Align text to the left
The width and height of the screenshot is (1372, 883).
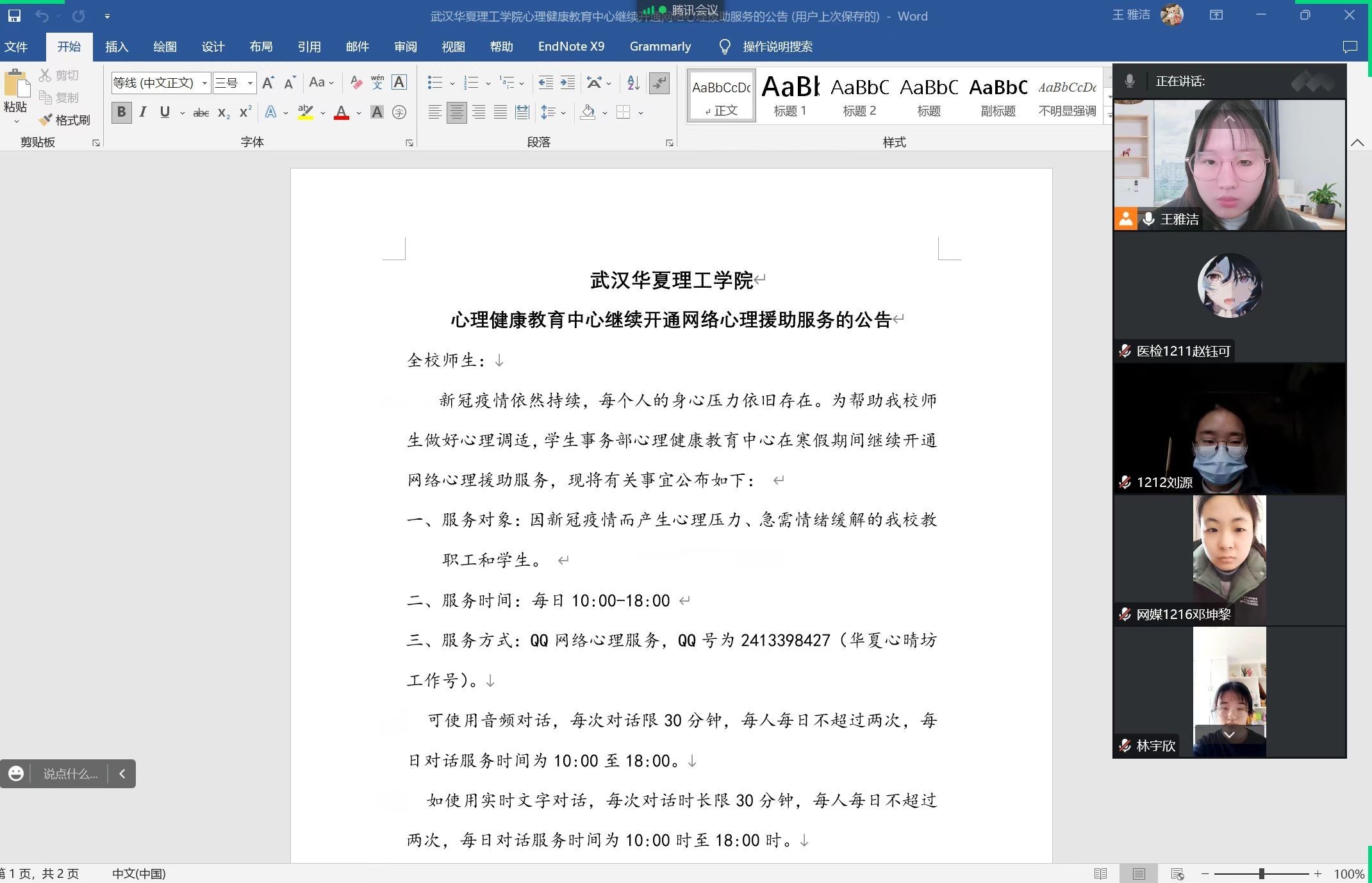[x=434, y=113]
